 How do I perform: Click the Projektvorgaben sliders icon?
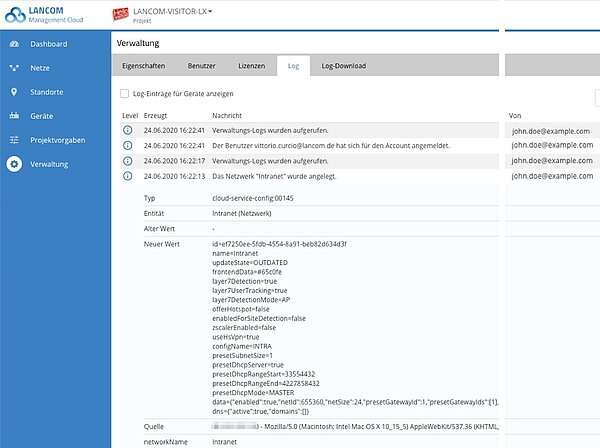point(14,140)
